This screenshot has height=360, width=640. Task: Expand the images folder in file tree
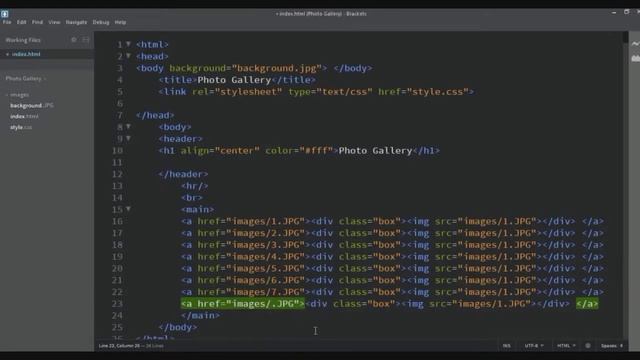click(18, 95)
